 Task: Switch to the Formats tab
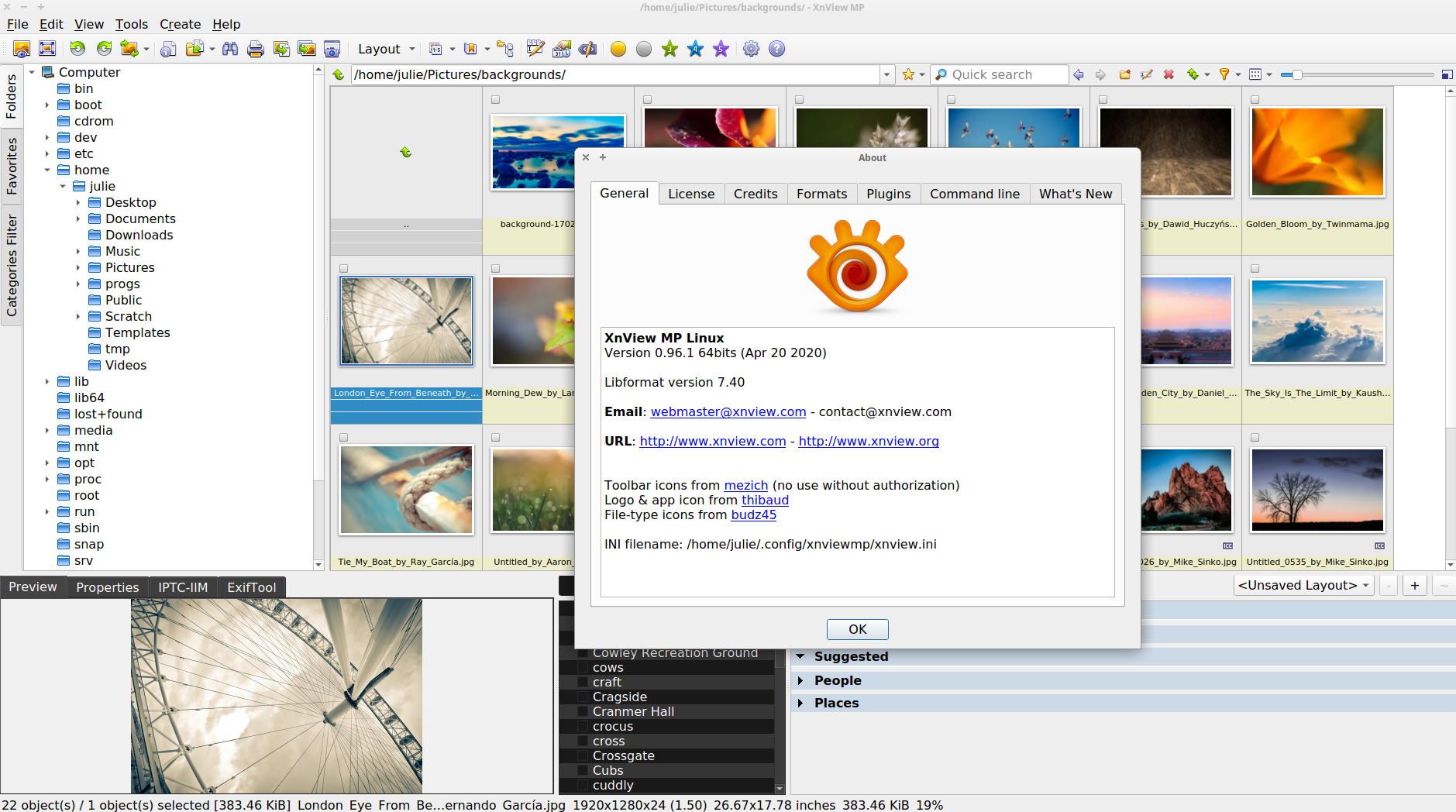pyautogui.click(x=821, y=194)
